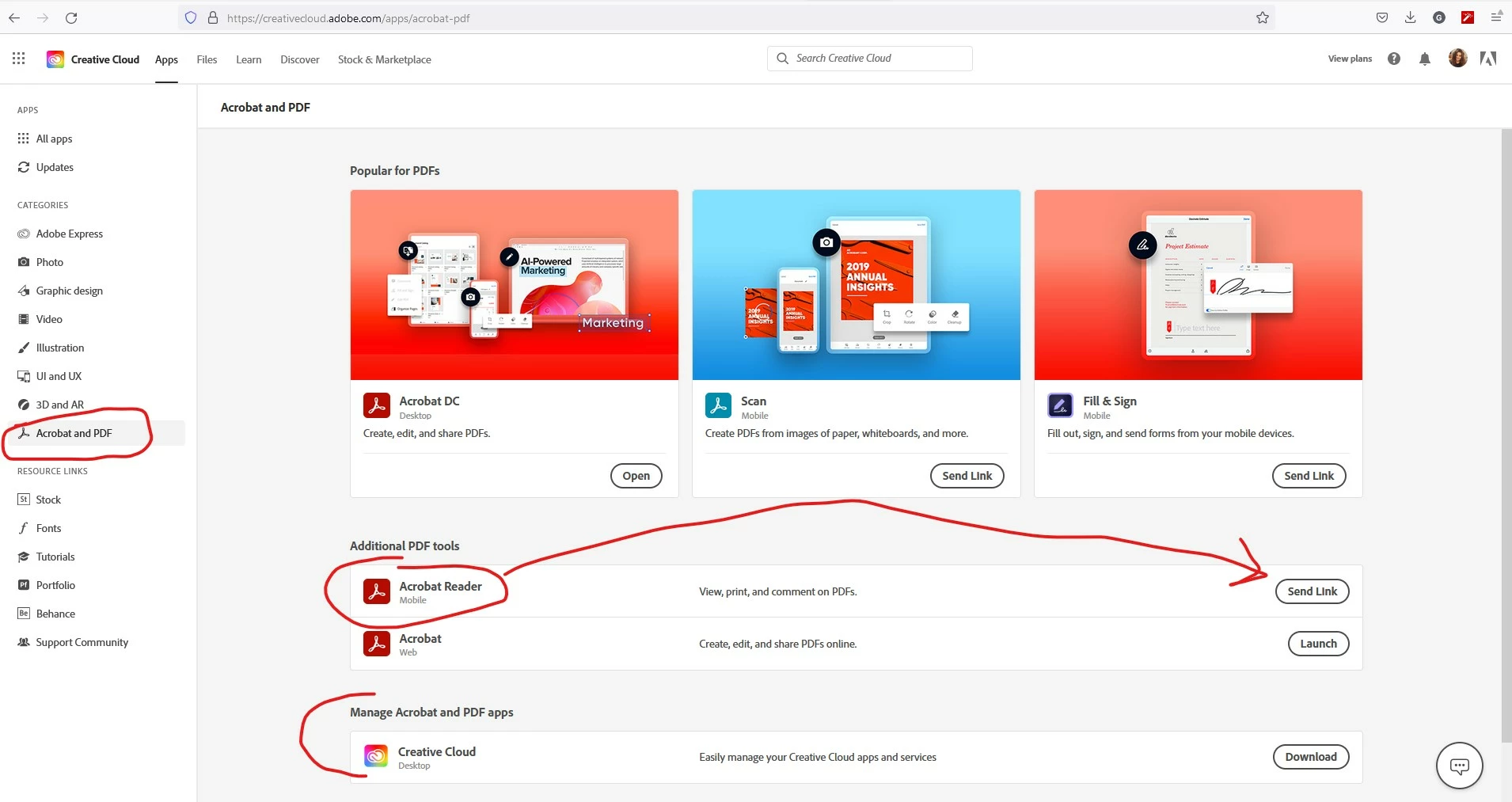Click the tracking protection shield icon
Screen dimensions: 1512x802
click(191, 17)
